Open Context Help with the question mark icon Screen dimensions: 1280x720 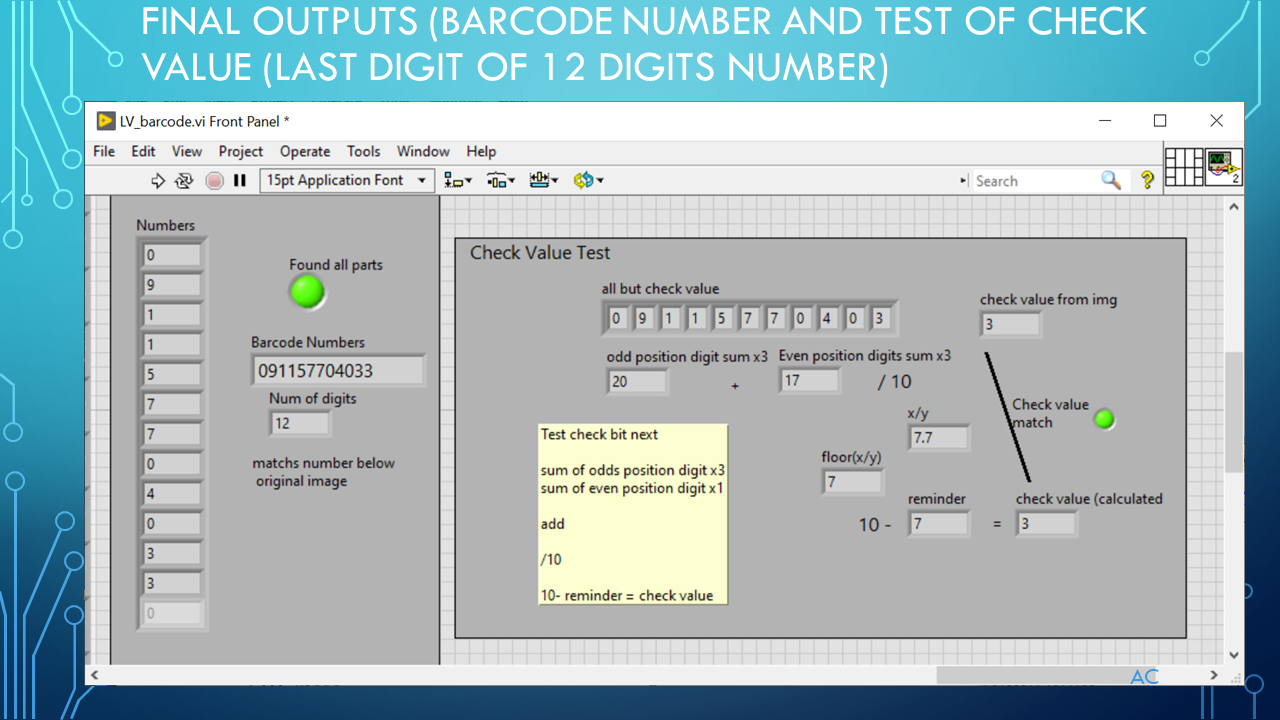[1147, 180]
